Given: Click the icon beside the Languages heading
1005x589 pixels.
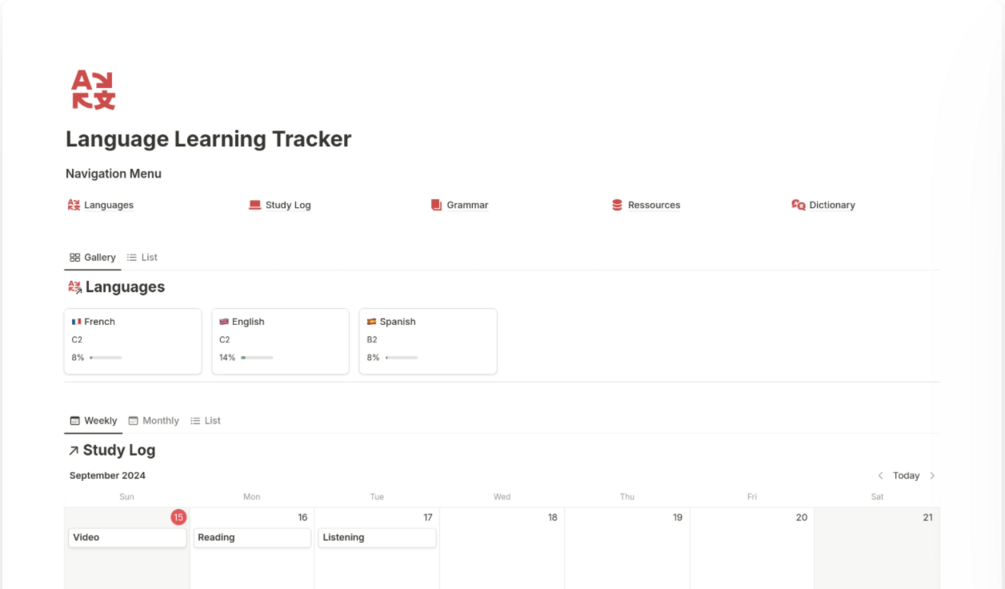Looking at the screenshot, I should tap(74, 287).
